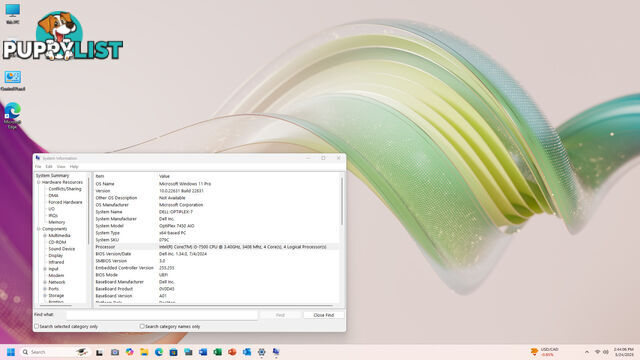Select Conflicts/Sharing in the tree

65,189
